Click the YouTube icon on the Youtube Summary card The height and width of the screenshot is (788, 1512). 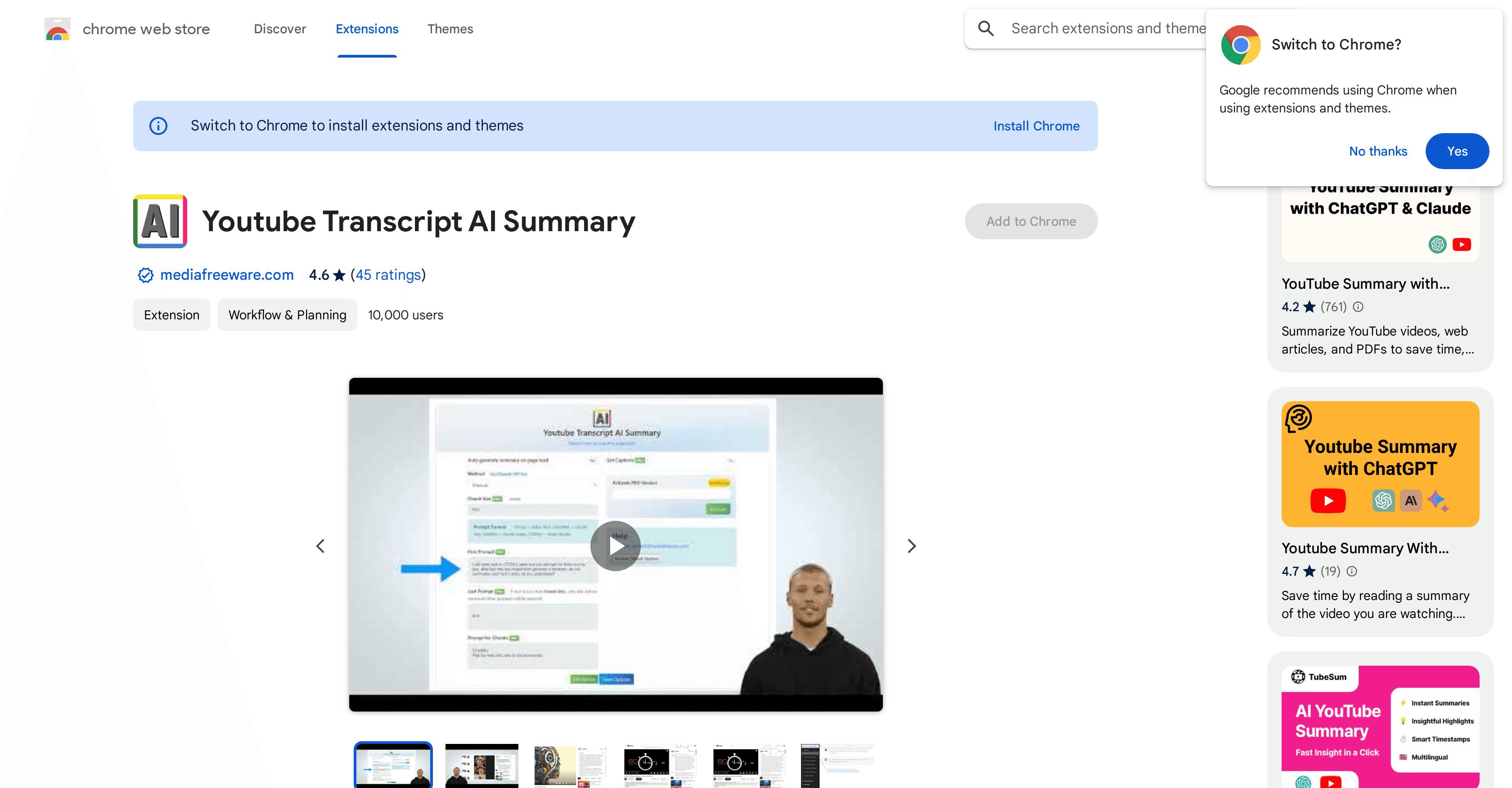click(1328, 501)
